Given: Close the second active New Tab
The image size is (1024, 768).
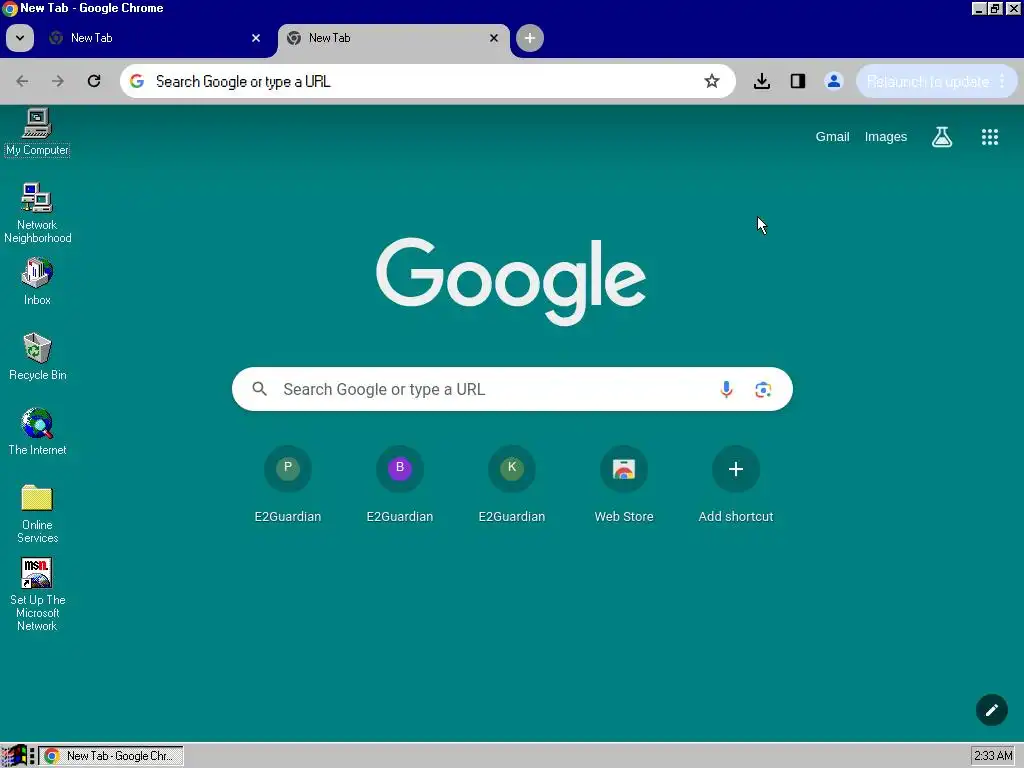Looking at the screenshot, I should pos(494,38).
